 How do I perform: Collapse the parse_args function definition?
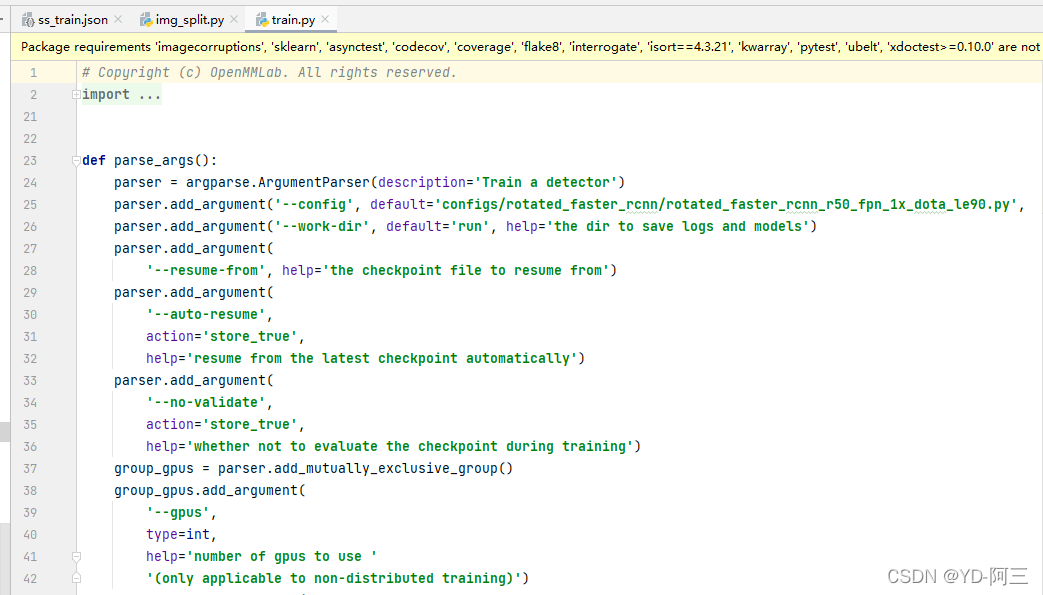[76, 160]
